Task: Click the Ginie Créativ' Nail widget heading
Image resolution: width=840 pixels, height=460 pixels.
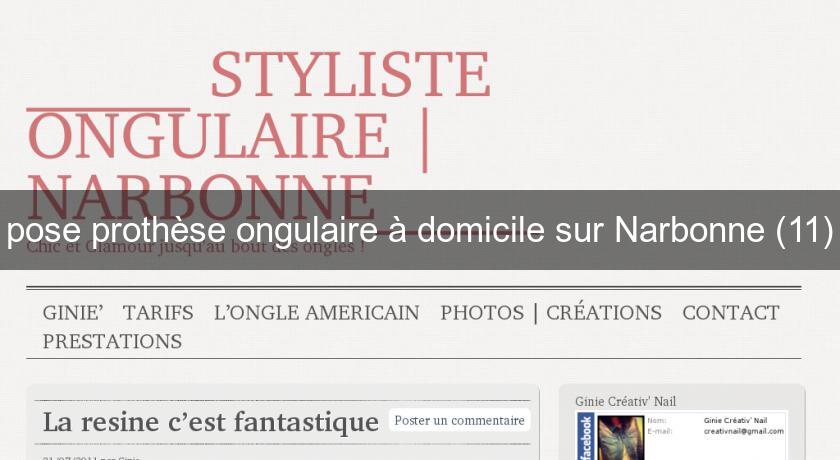Action: click(625, 401)
